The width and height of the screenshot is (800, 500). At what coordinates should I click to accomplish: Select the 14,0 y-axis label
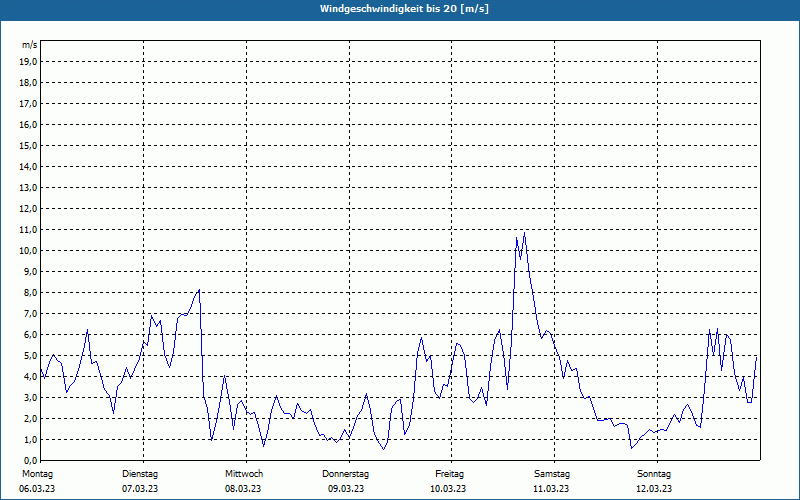[28, 166]
